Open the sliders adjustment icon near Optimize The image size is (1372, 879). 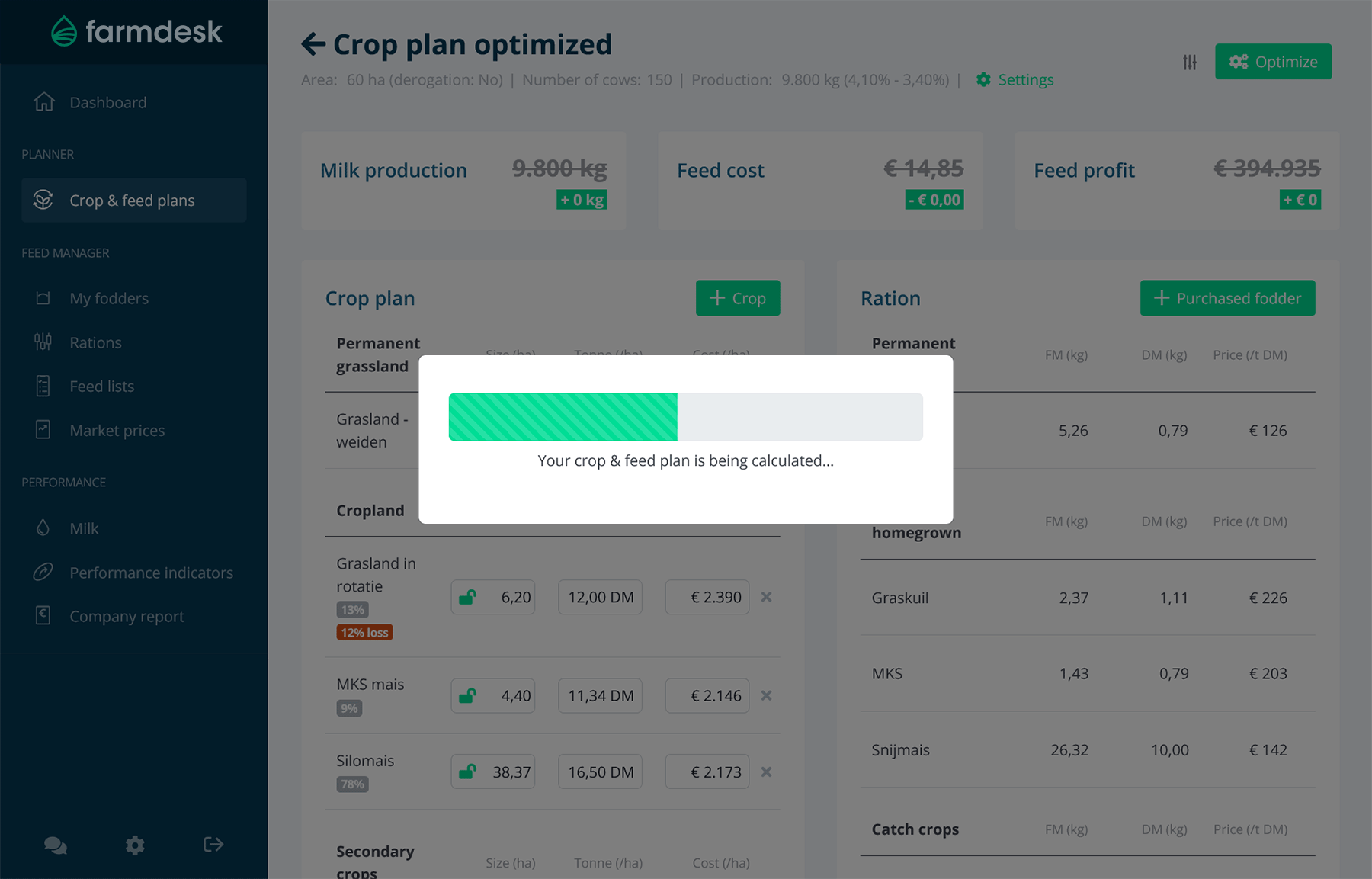(1189, 62)
